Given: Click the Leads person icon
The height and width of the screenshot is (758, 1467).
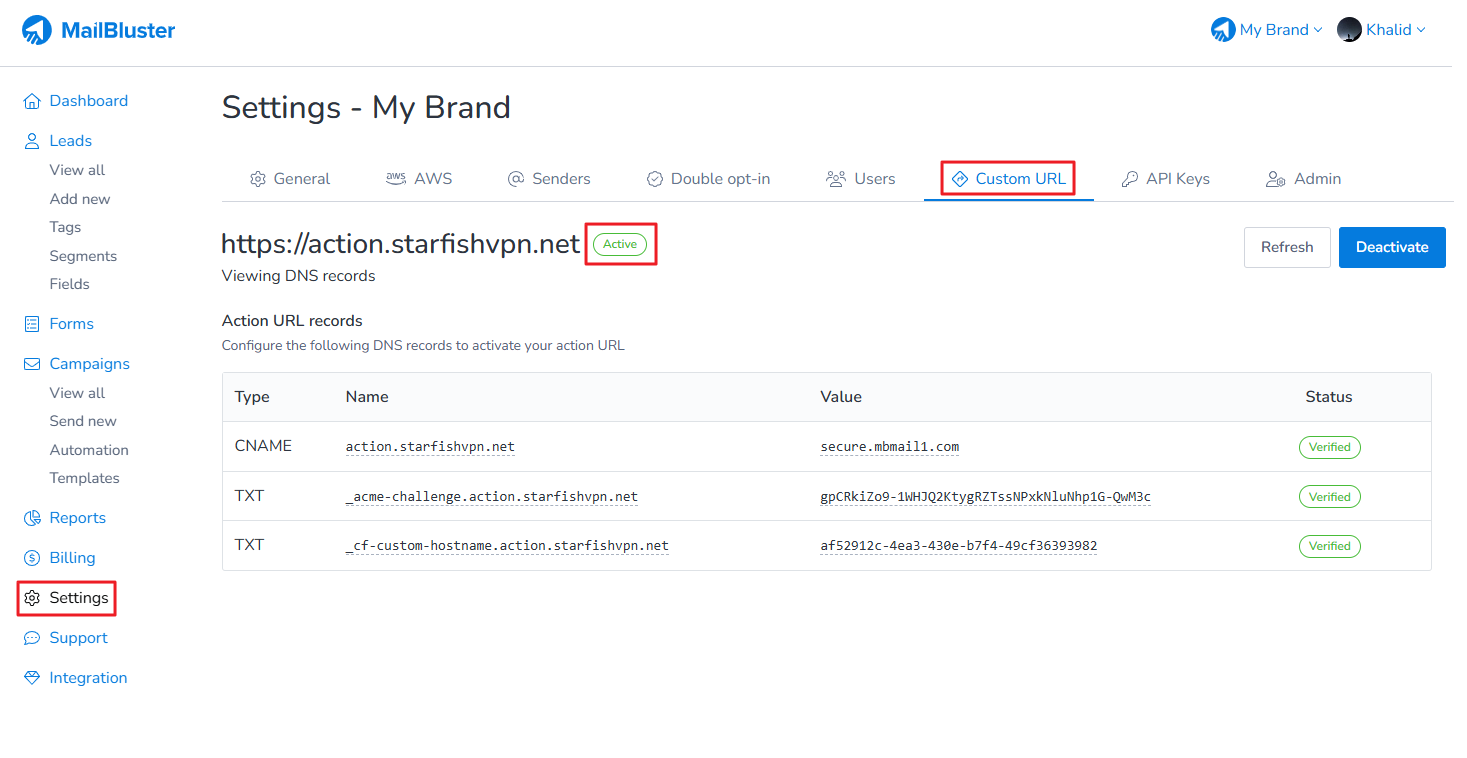Looking at the screenshot, I should (32, 141).
